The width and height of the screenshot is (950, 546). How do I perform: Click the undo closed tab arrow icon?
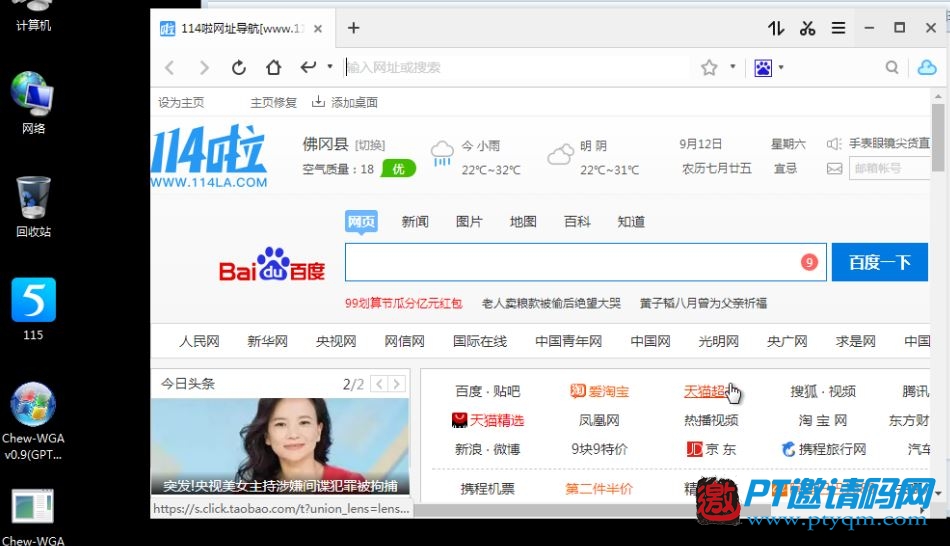[308, 67]
